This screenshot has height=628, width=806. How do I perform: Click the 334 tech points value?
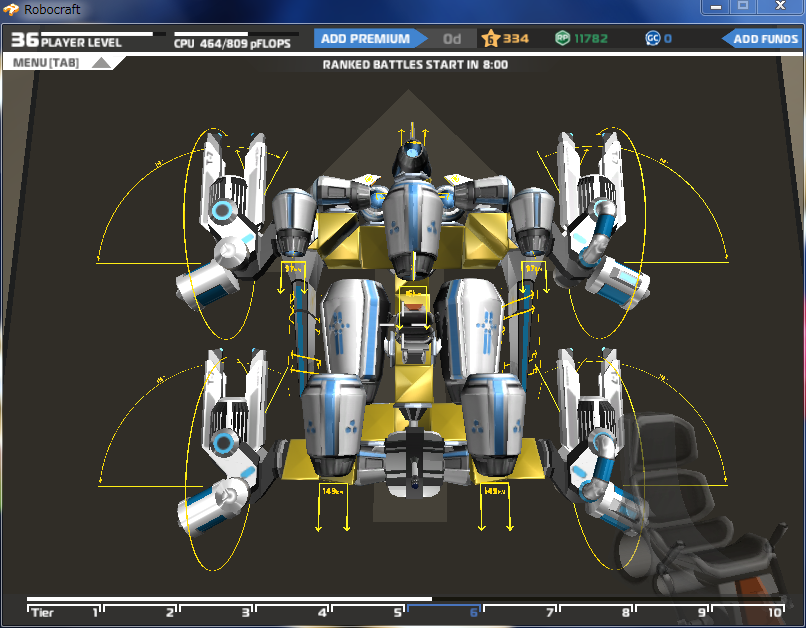pyautogui.click(x=516, y=39)
